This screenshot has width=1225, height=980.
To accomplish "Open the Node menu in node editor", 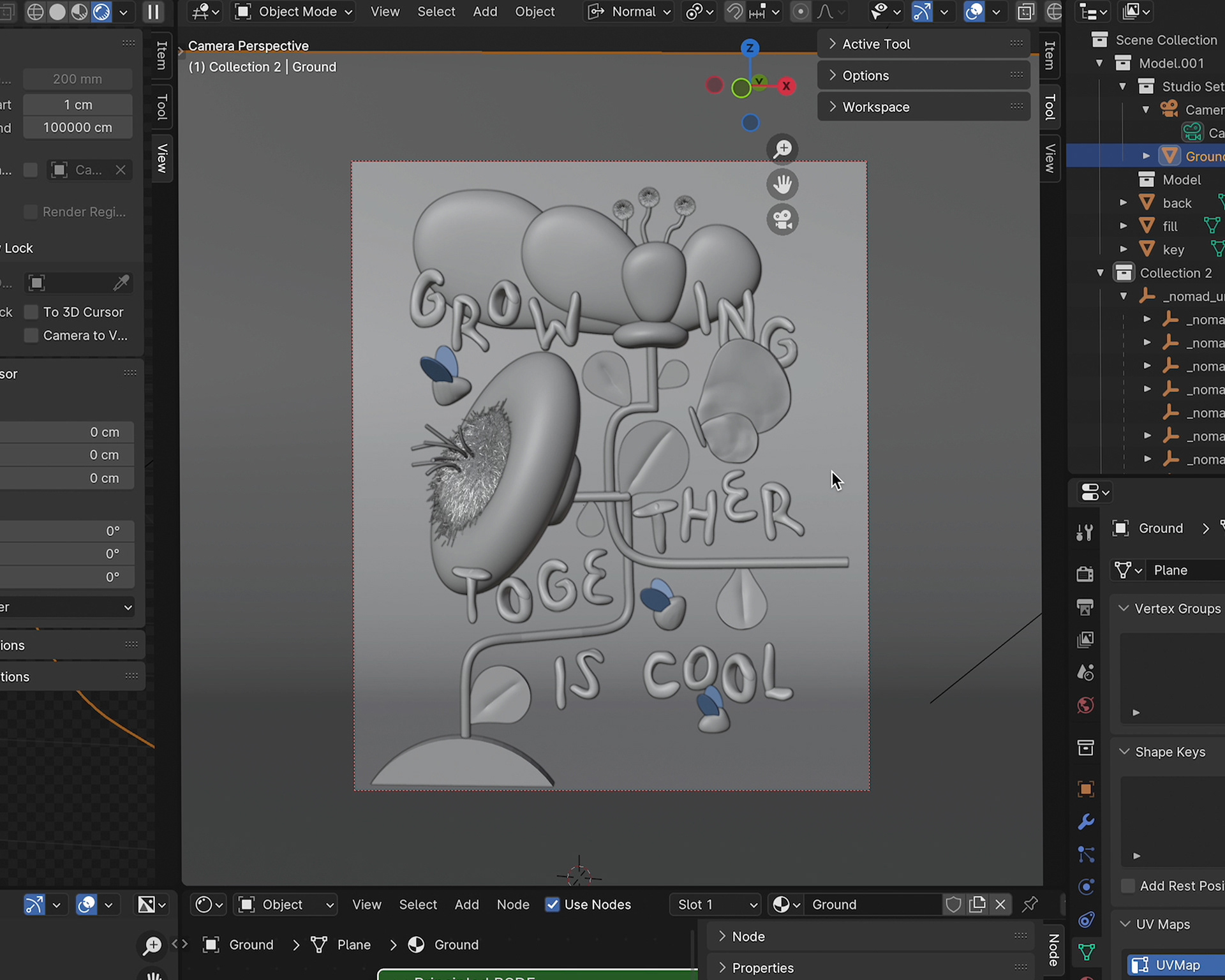I will [x=513, y=904].
